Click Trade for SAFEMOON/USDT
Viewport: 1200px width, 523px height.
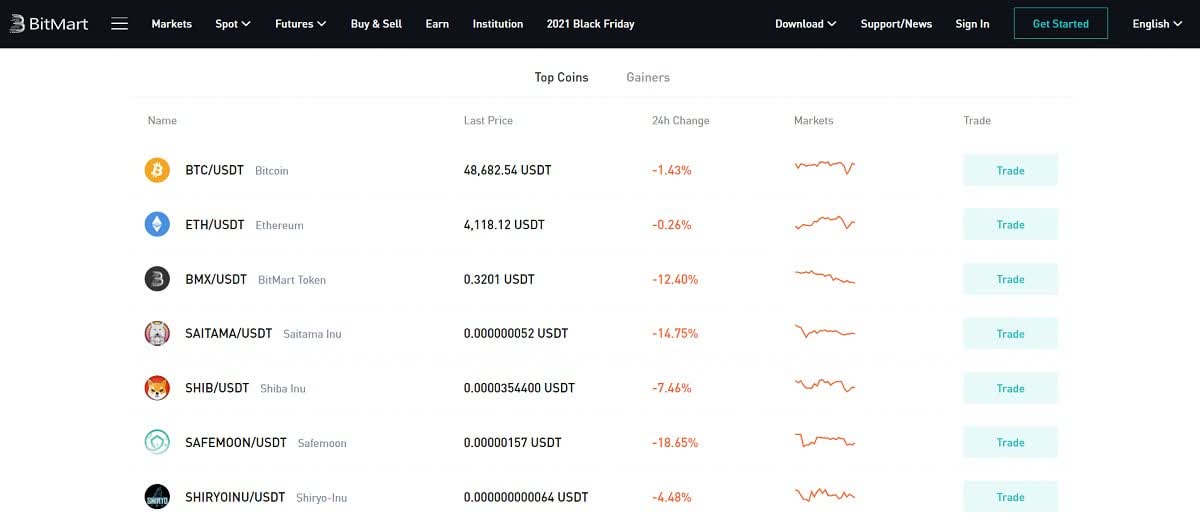tap(1010, 442)
